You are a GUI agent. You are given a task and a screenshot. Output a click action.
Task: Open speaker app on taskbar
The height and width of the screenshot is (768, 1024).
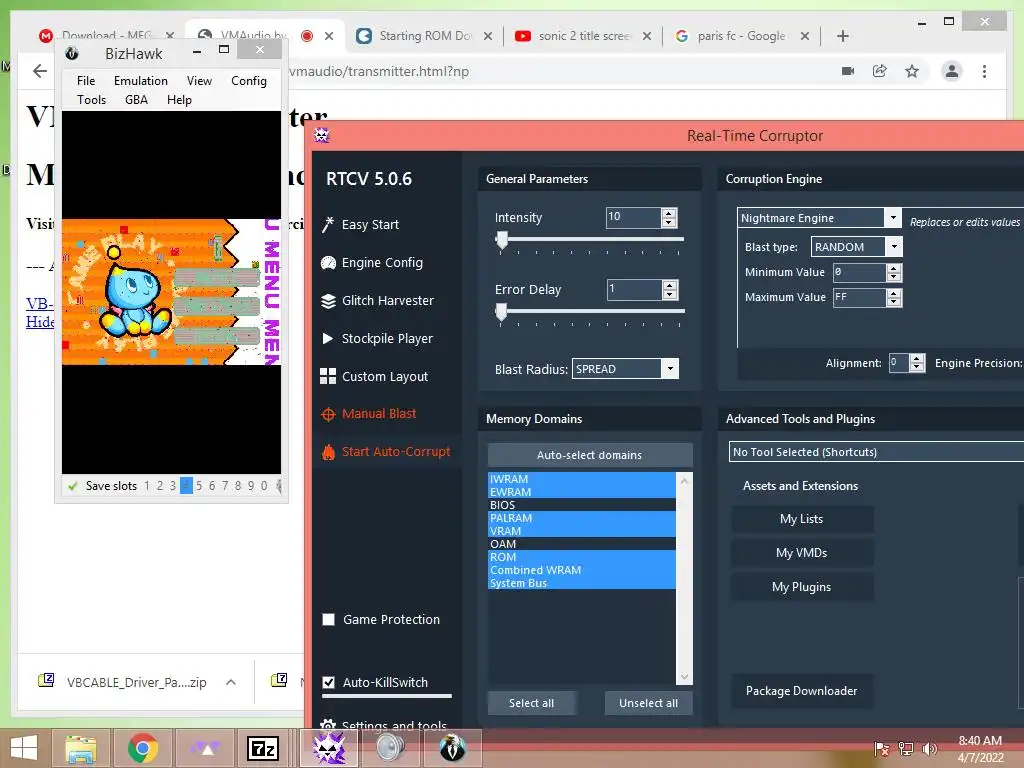(x=391, y=748)
